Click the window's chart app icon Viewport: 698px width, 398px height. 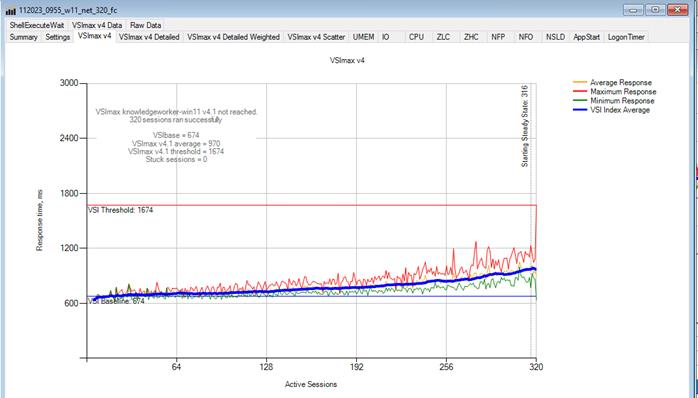(11, 10)
